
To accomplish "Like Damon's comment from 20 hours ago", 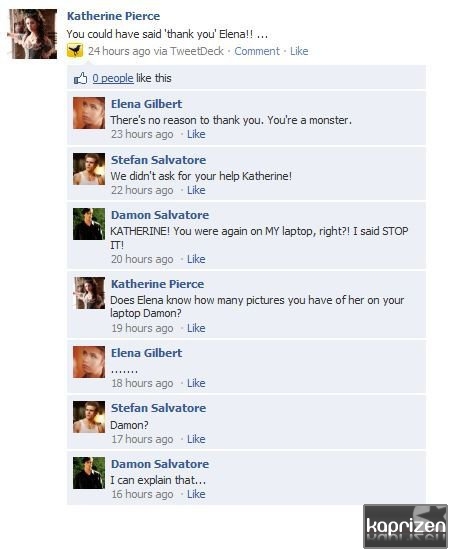I will pyautogui.click(x=196, y=259).
